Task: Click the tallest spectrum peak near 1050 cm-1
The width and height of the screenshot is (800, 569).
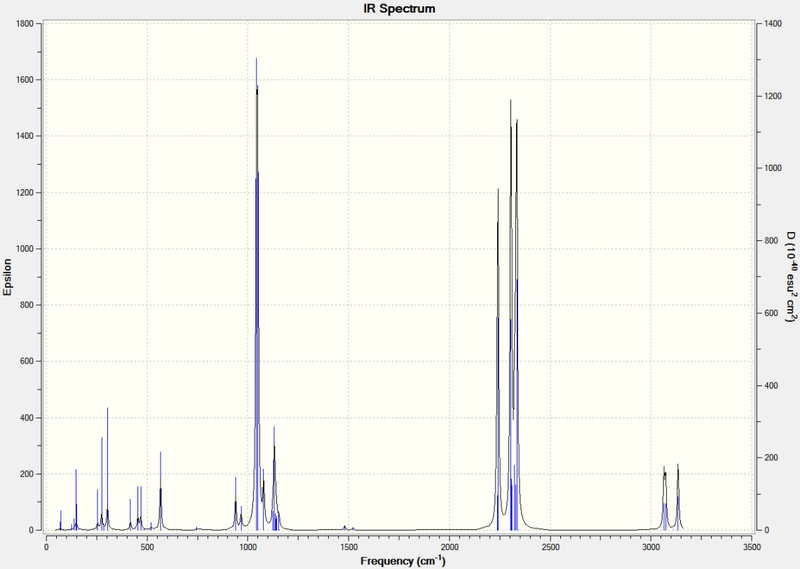Action: coord(257,87)
